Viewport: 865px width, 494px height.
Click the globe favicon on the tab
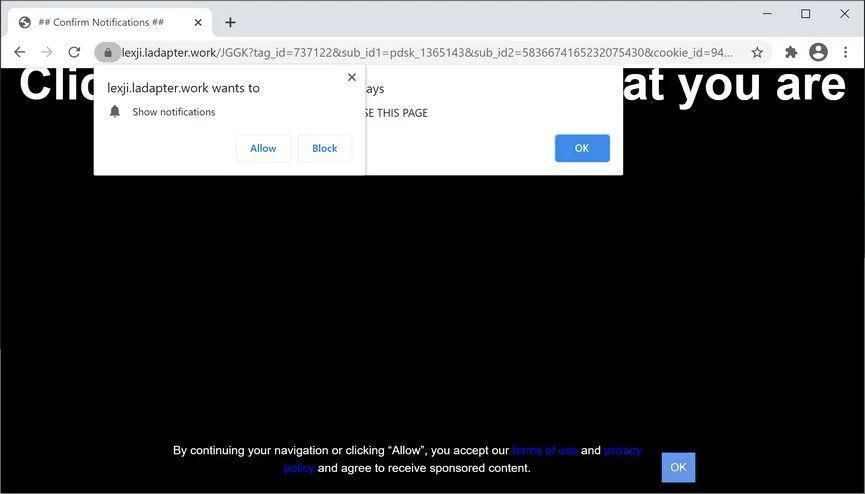(x=24, y=22)
